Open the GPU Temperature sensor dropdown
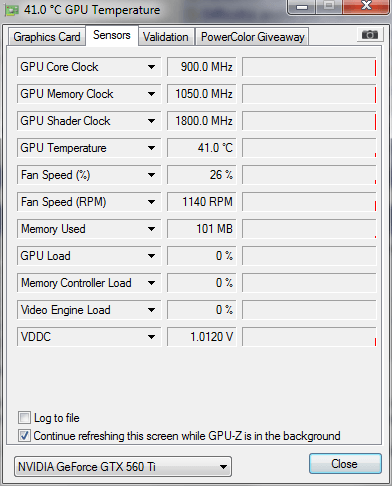Viewport: 392px width, 486px height. pyautogui.click(x=151, y=148)
